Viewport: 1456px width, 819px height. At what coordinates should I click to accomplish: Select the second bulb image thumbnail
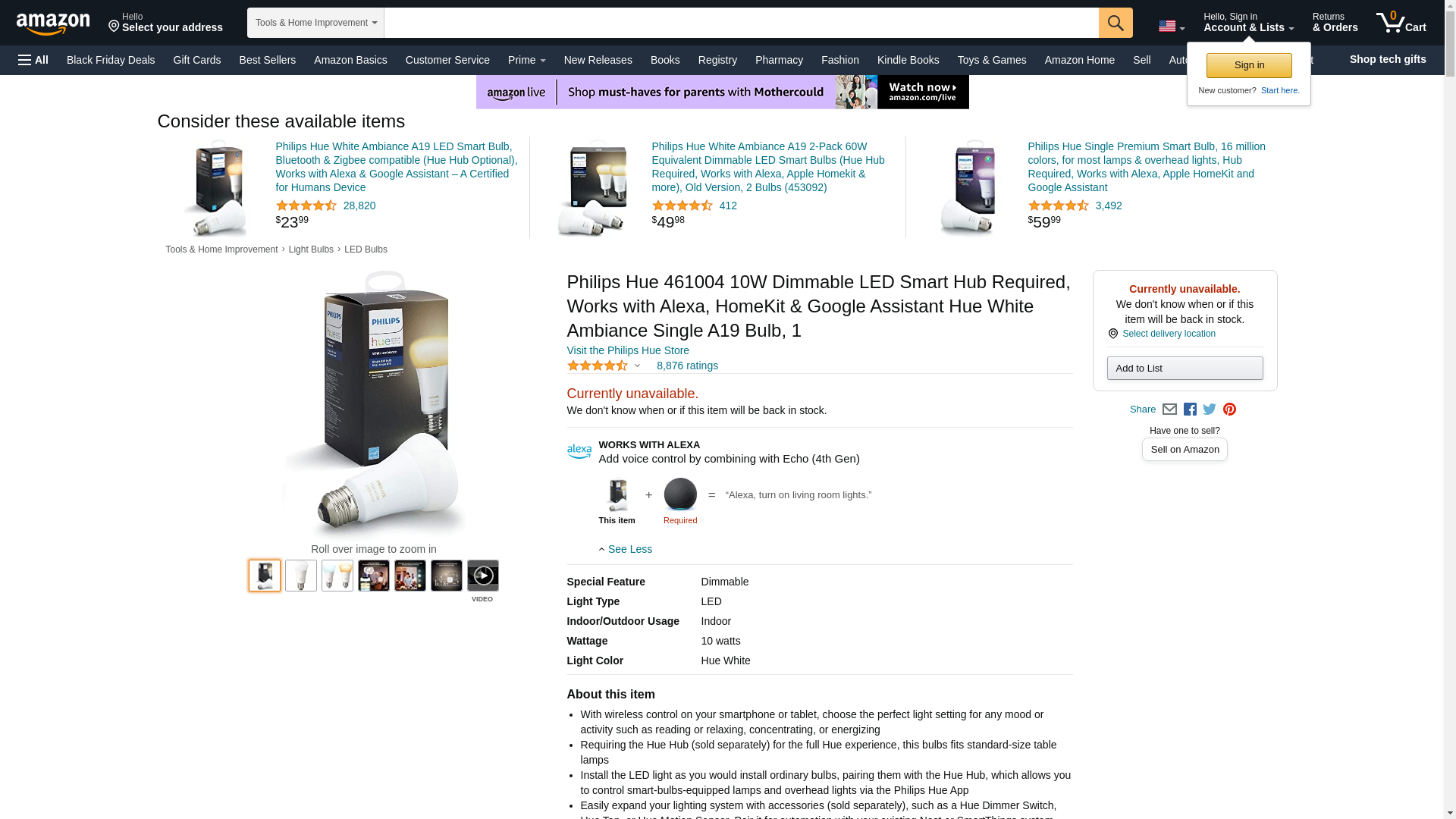coord(301,576)
